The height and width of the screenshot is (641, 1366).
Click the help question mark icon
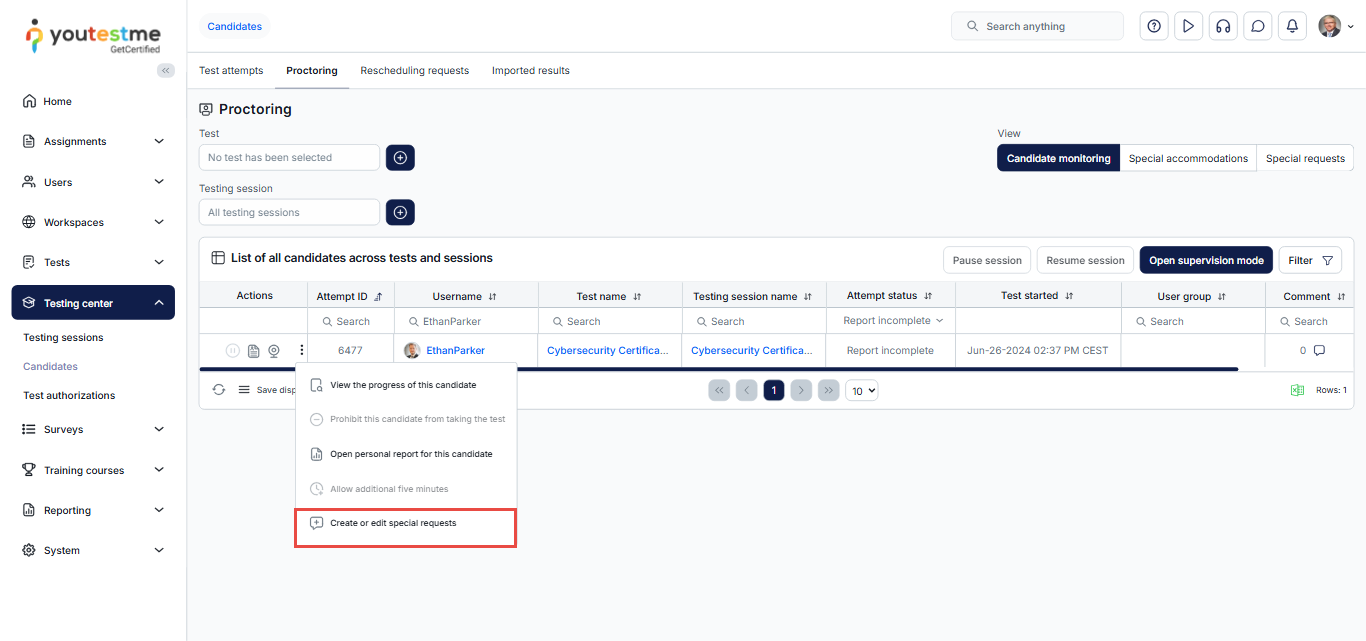(x=1154, y=27)
